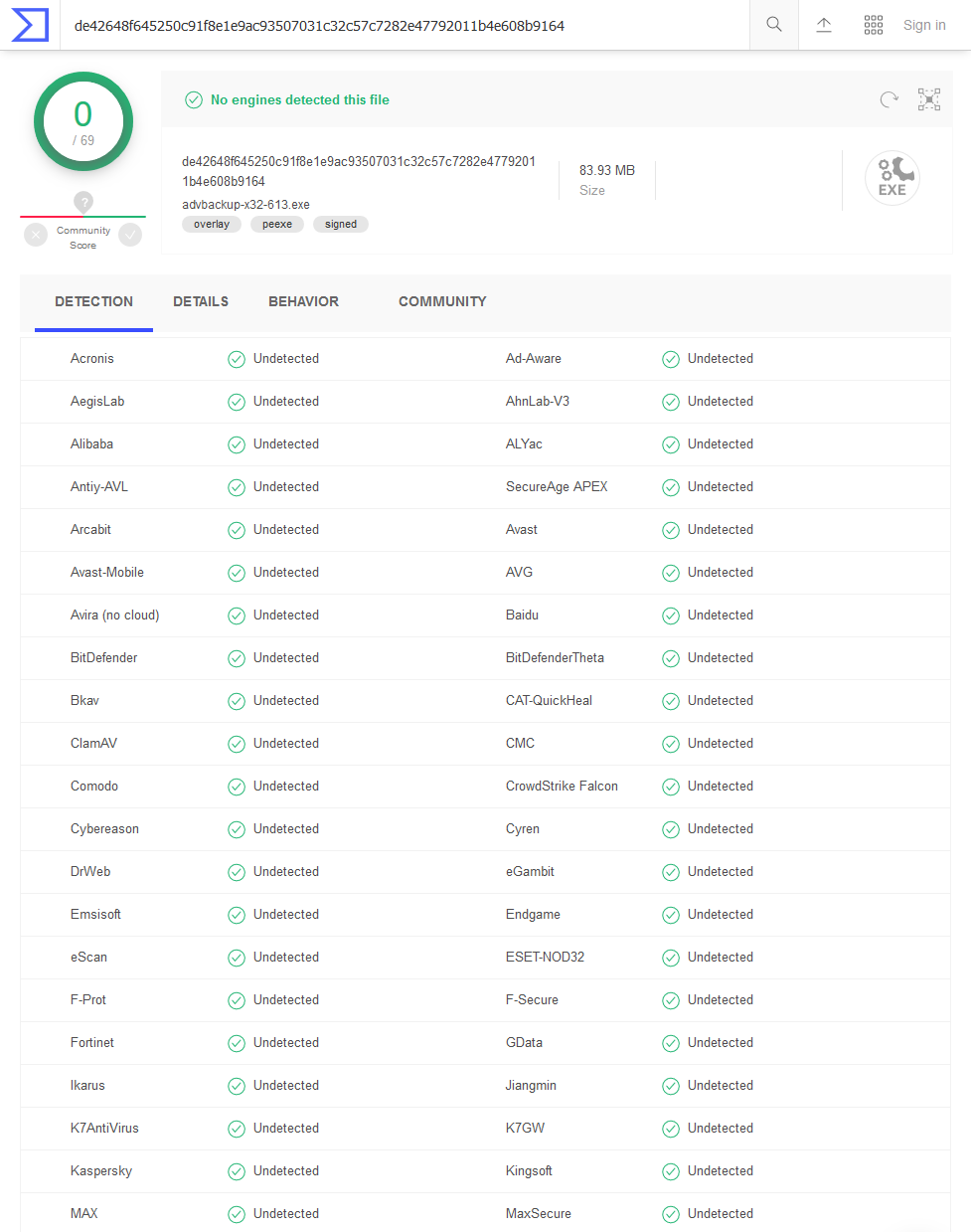This screenshot has height=1232, width=972.
Task: Click the community score question mark
Action: pos(83,202)
